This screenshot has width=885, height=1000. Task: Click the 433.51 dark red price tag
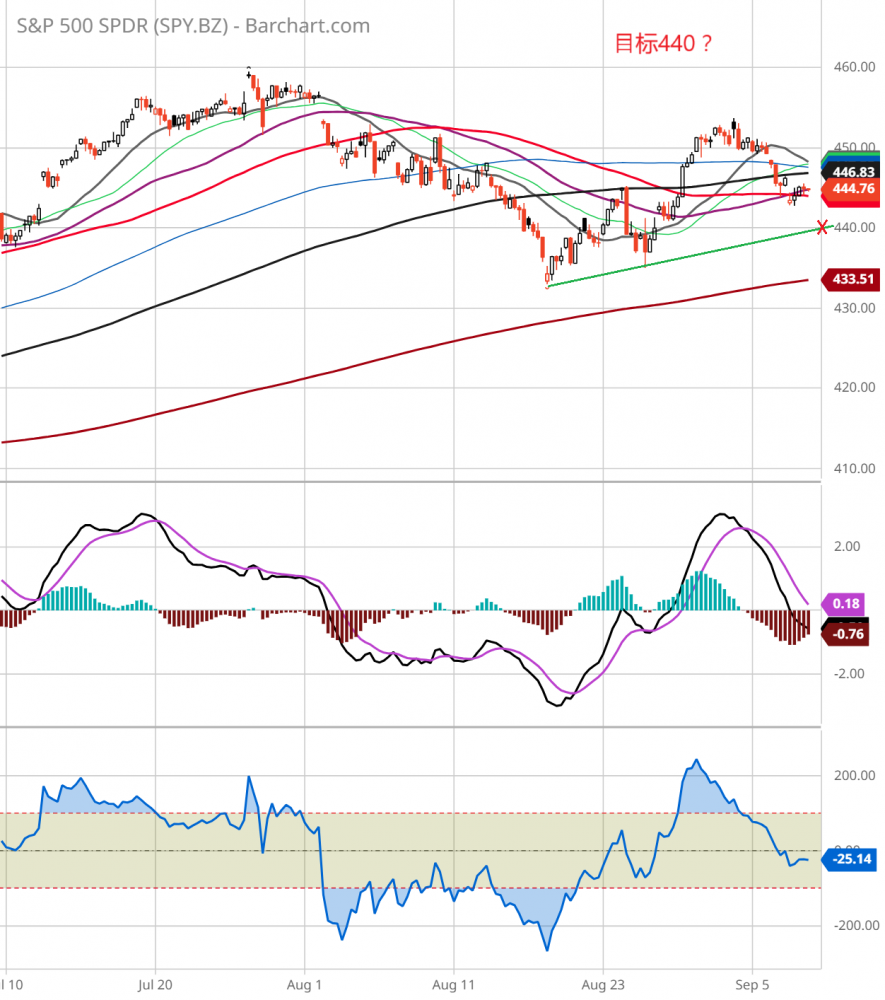tap(852, 279)
